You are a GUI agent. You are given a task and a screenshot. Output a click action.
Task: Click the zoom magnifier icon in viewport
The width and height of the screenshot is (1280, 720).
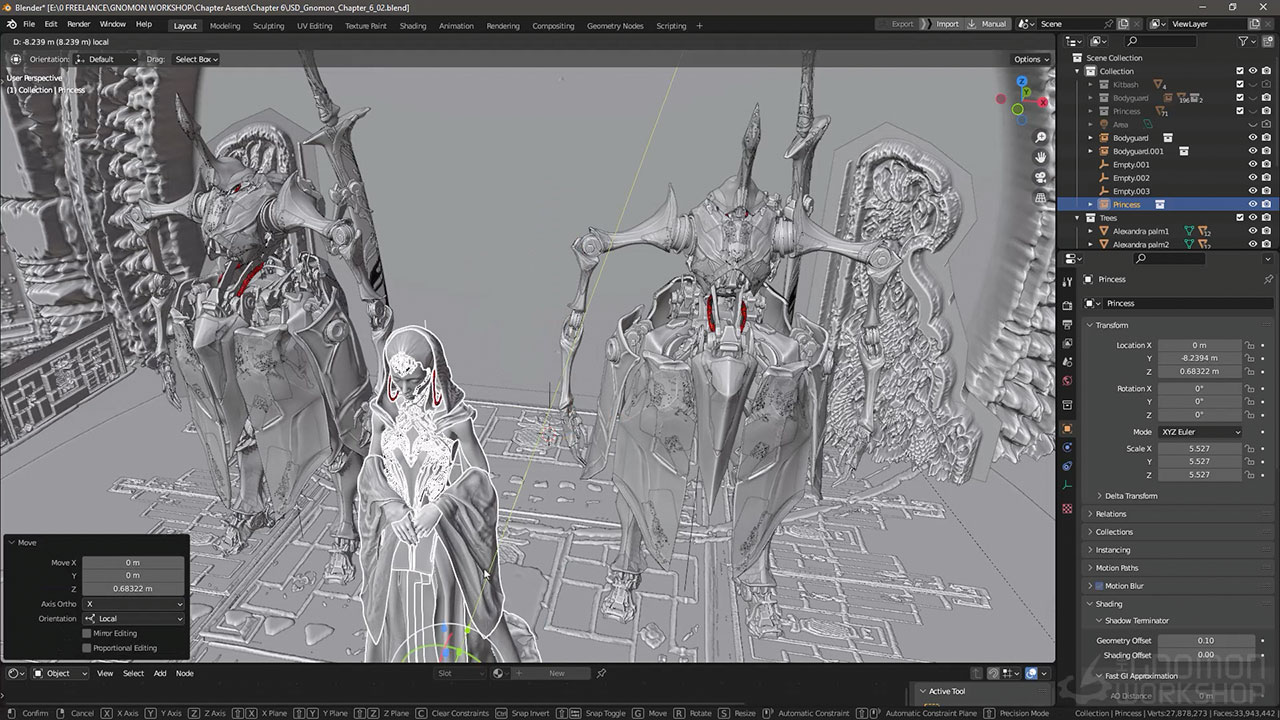pyautogui.click(x=1041, y=137)
